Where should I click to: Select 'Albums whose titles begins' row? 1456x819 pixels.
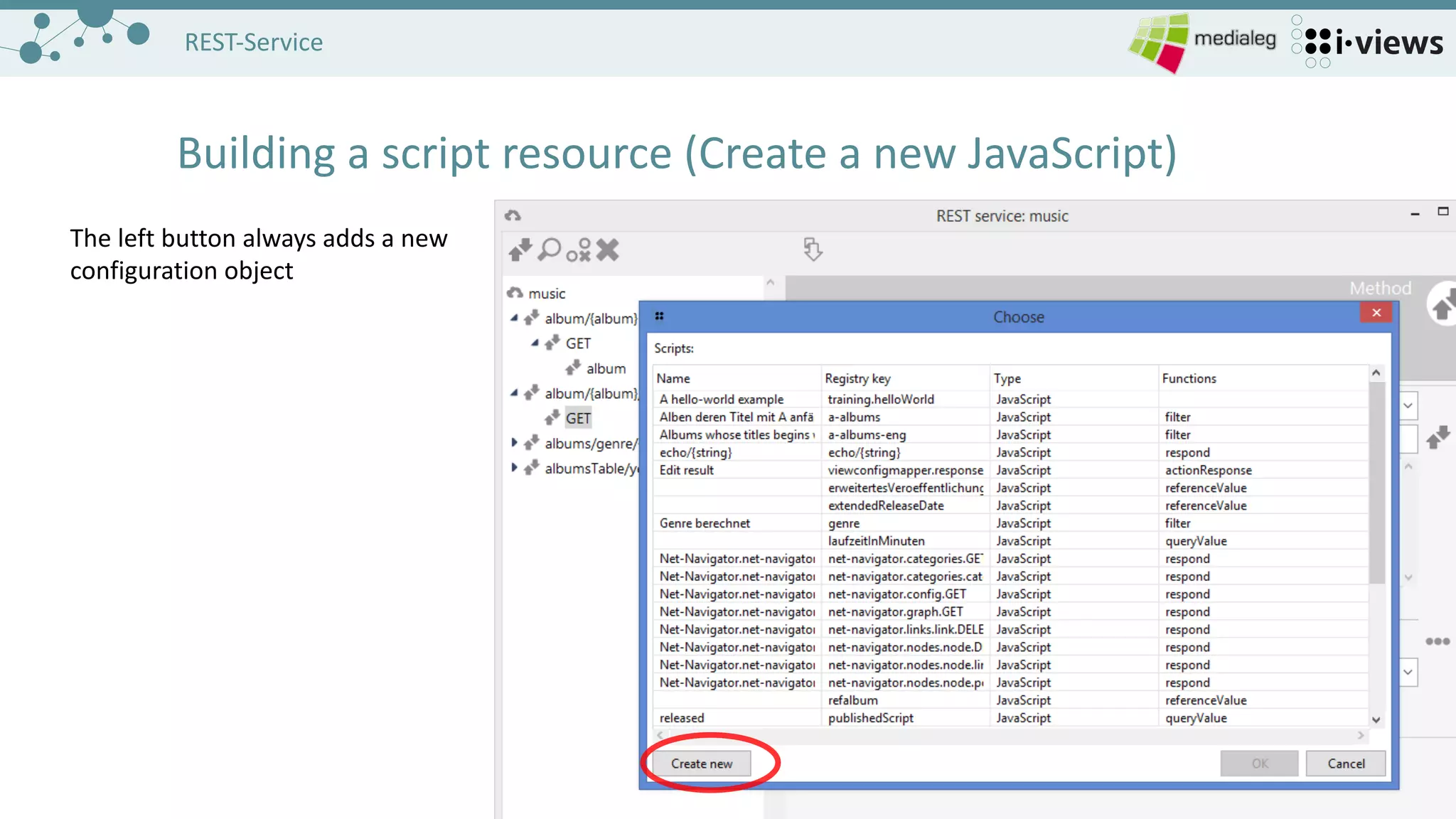pos(1011,435)
